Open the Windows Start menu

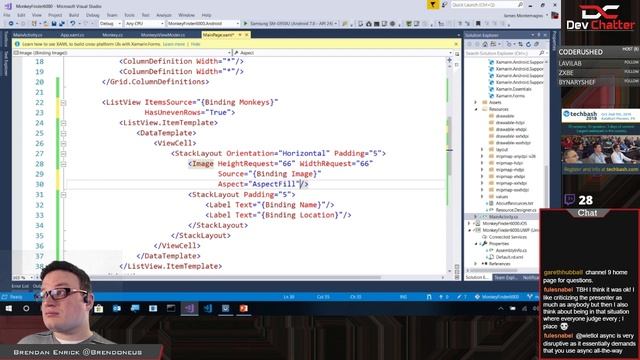point(9,309)
